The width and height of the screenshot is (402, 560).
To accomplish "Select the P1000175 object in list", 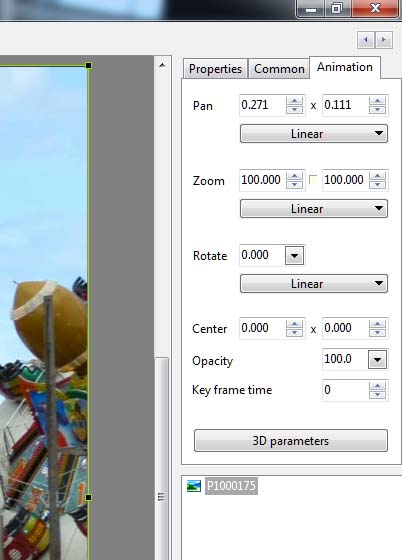I will [231, 486].
